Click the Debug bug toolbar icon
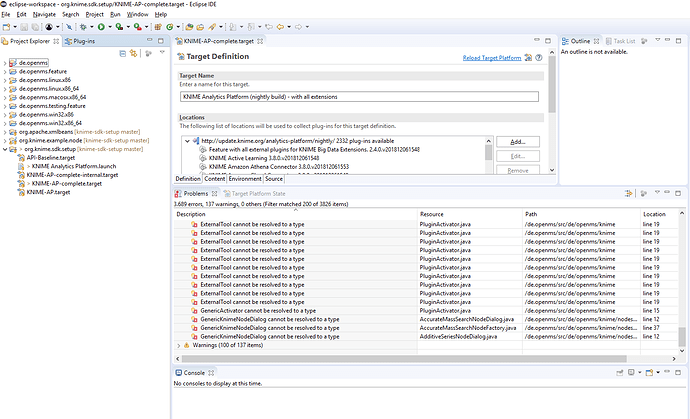The height and width of the screenshot is (419, 690). click(83, 27)
